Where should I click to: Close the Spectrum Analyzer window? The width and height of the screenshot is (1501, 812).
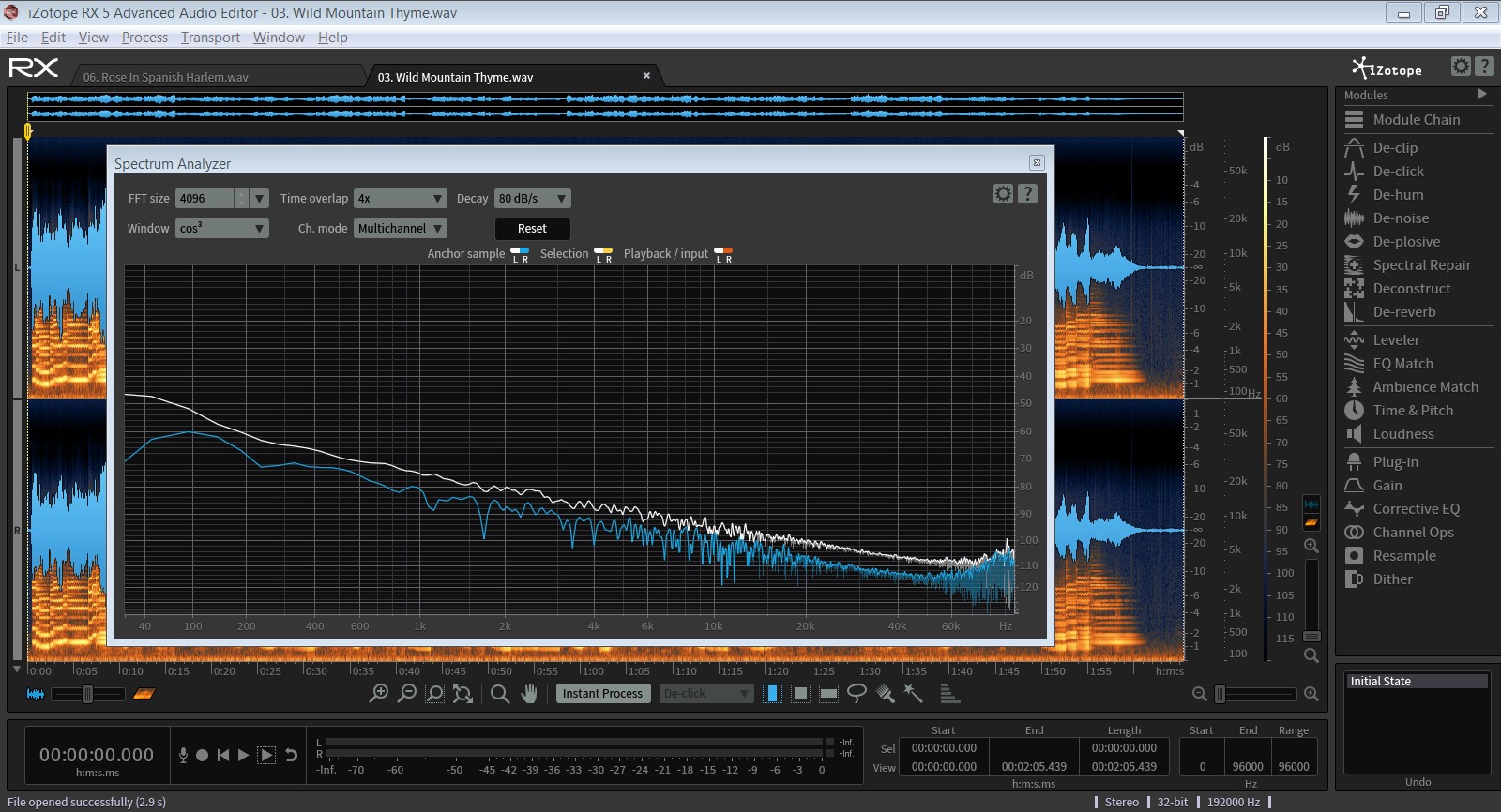(1037, 162)
